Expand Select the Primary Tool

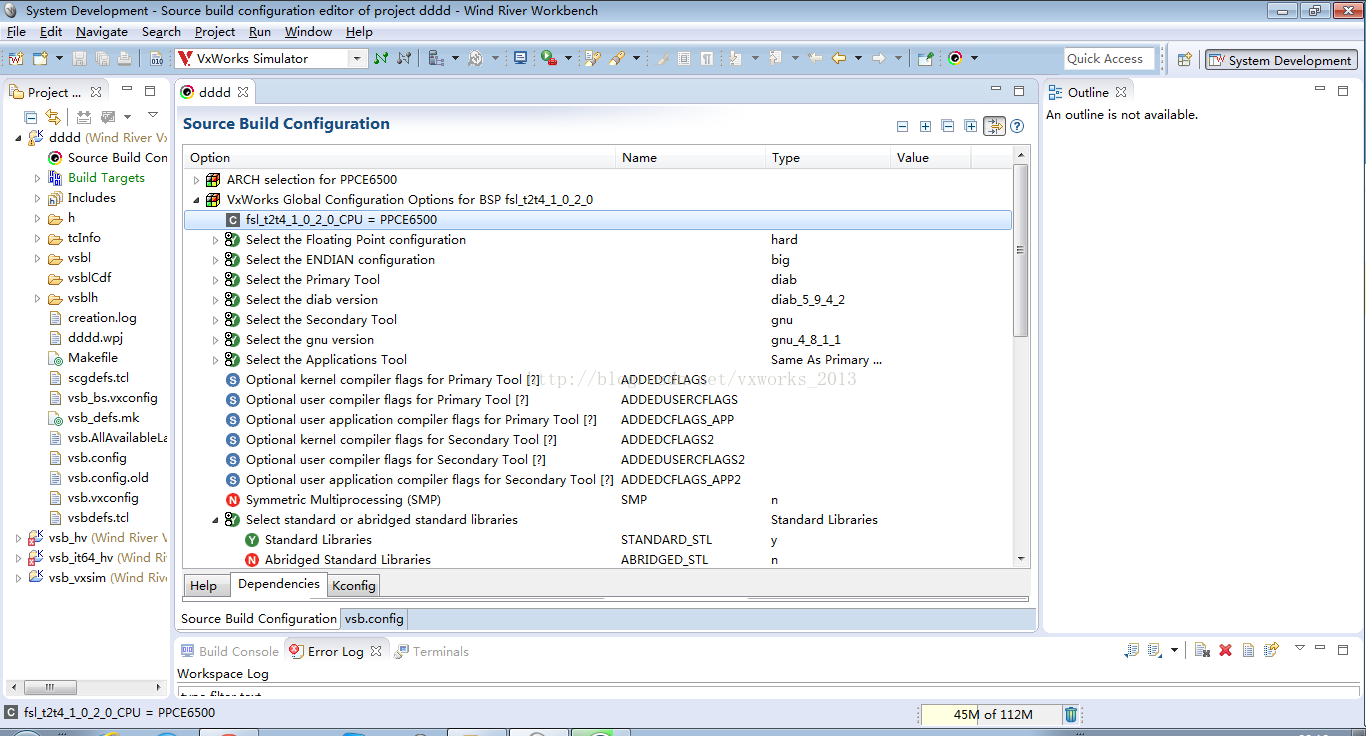(215, 280)
